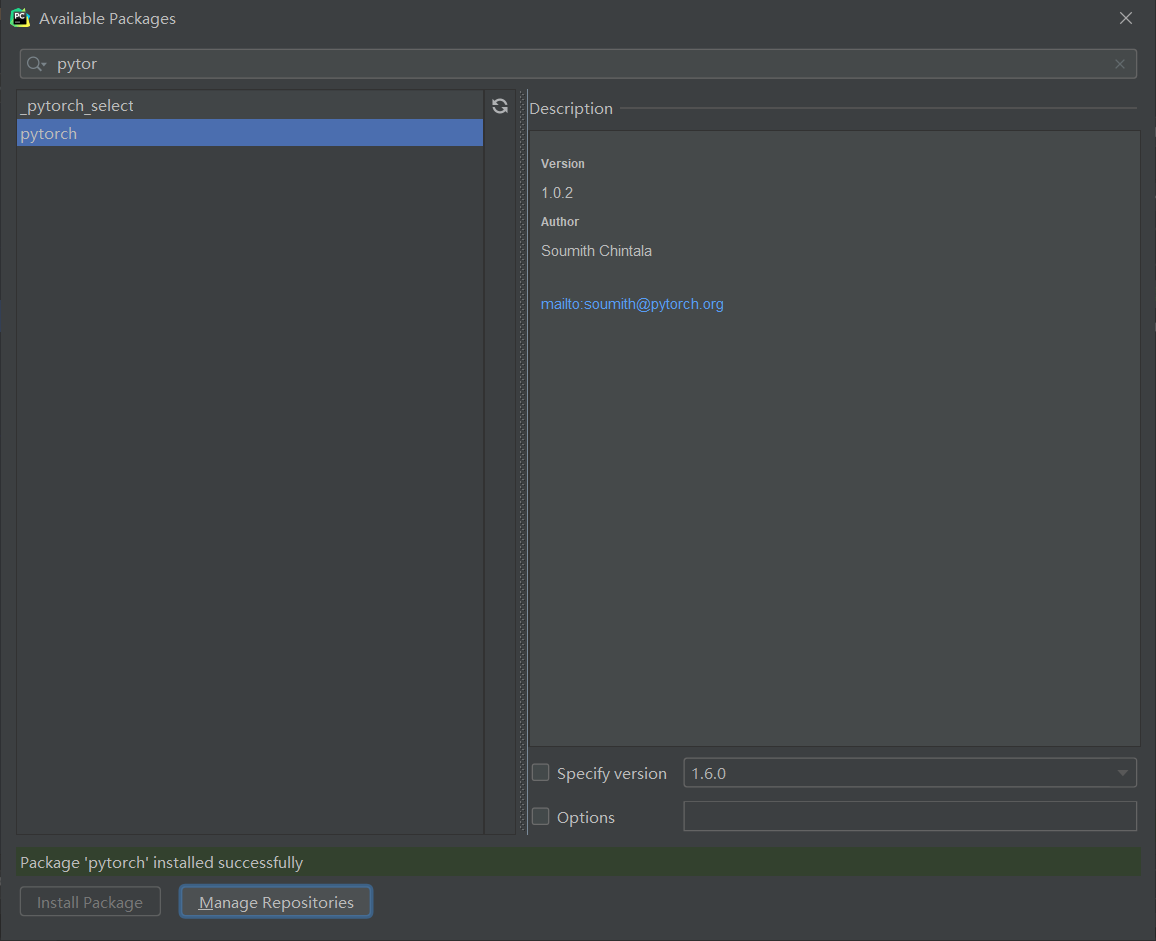The width and height of the screenshot is (1156, 941).
Task: Click the reload package list icon
Action: click(x=500, y=106)
